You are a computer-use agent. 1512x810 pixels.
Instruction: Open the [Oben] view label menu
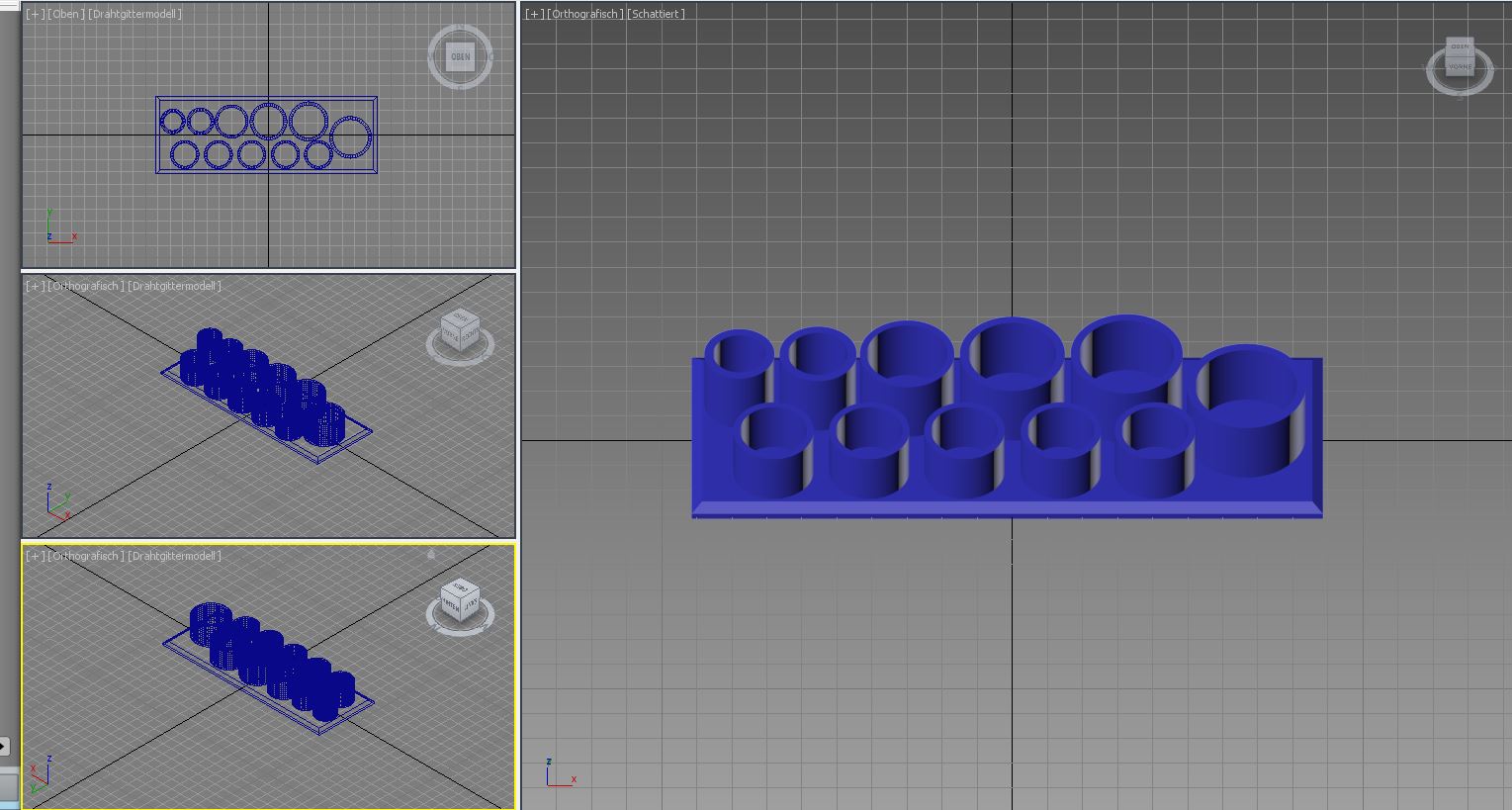66,15
